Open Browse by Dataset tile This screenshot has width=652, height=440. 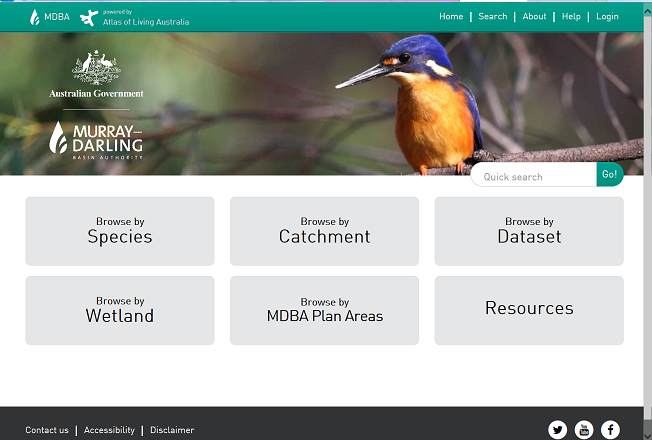click(x=529, y=231)
